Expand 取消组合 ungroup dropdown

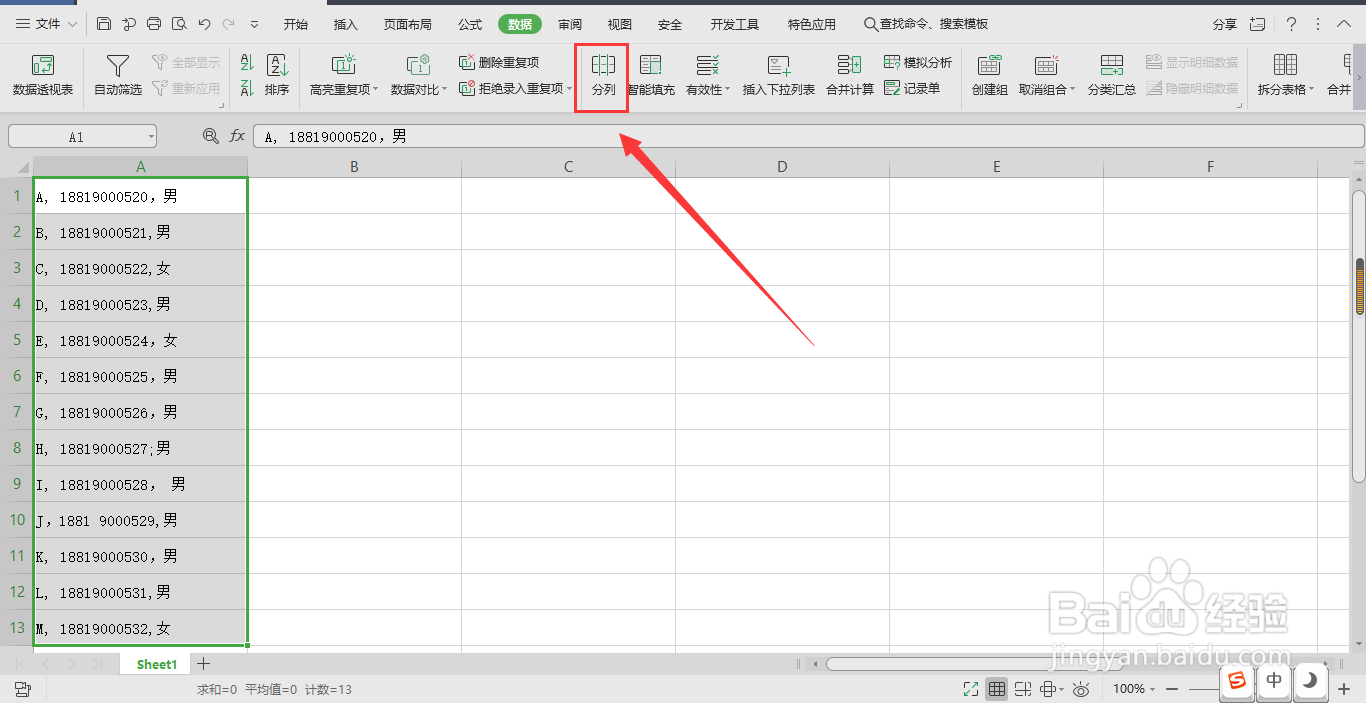(x=1072, y=90)
